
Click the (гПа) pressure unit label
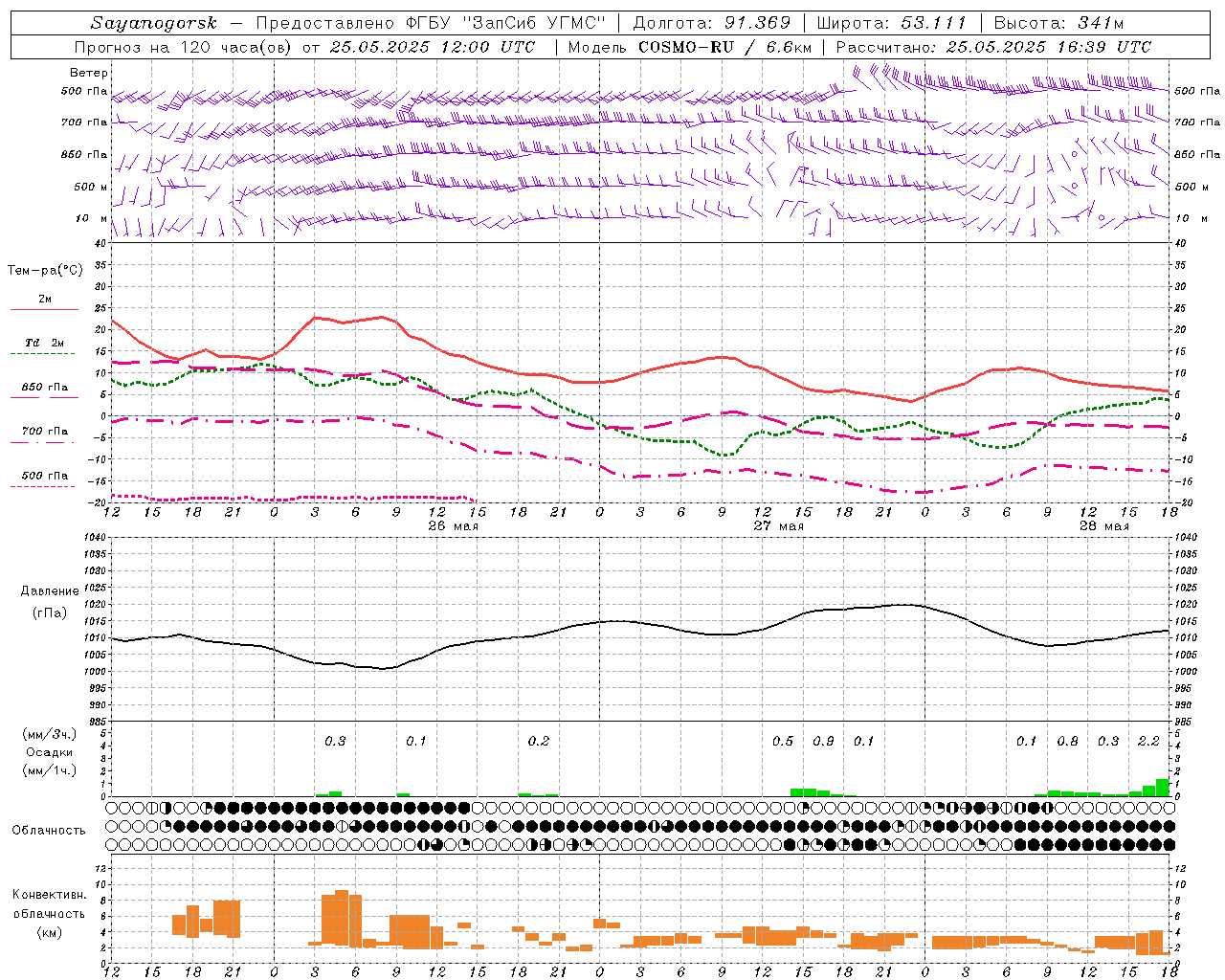click(50, 613)
